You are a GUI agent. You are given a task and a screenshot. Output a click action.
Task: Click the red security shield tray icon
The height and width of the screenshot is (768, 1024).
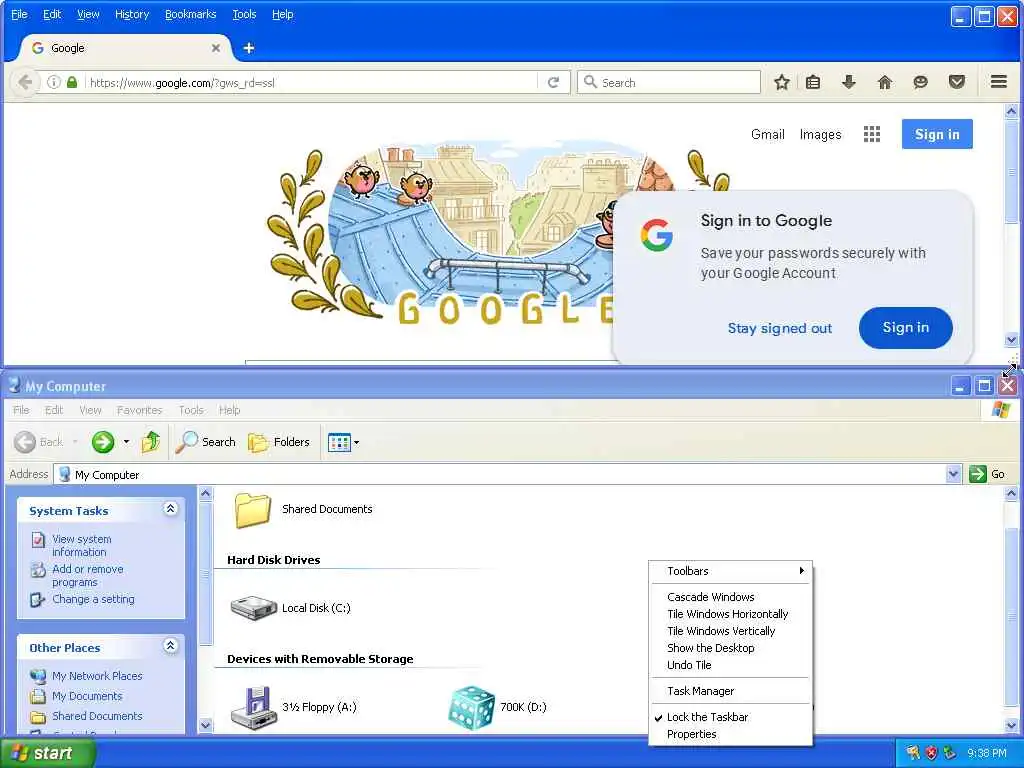click(931, 753)
